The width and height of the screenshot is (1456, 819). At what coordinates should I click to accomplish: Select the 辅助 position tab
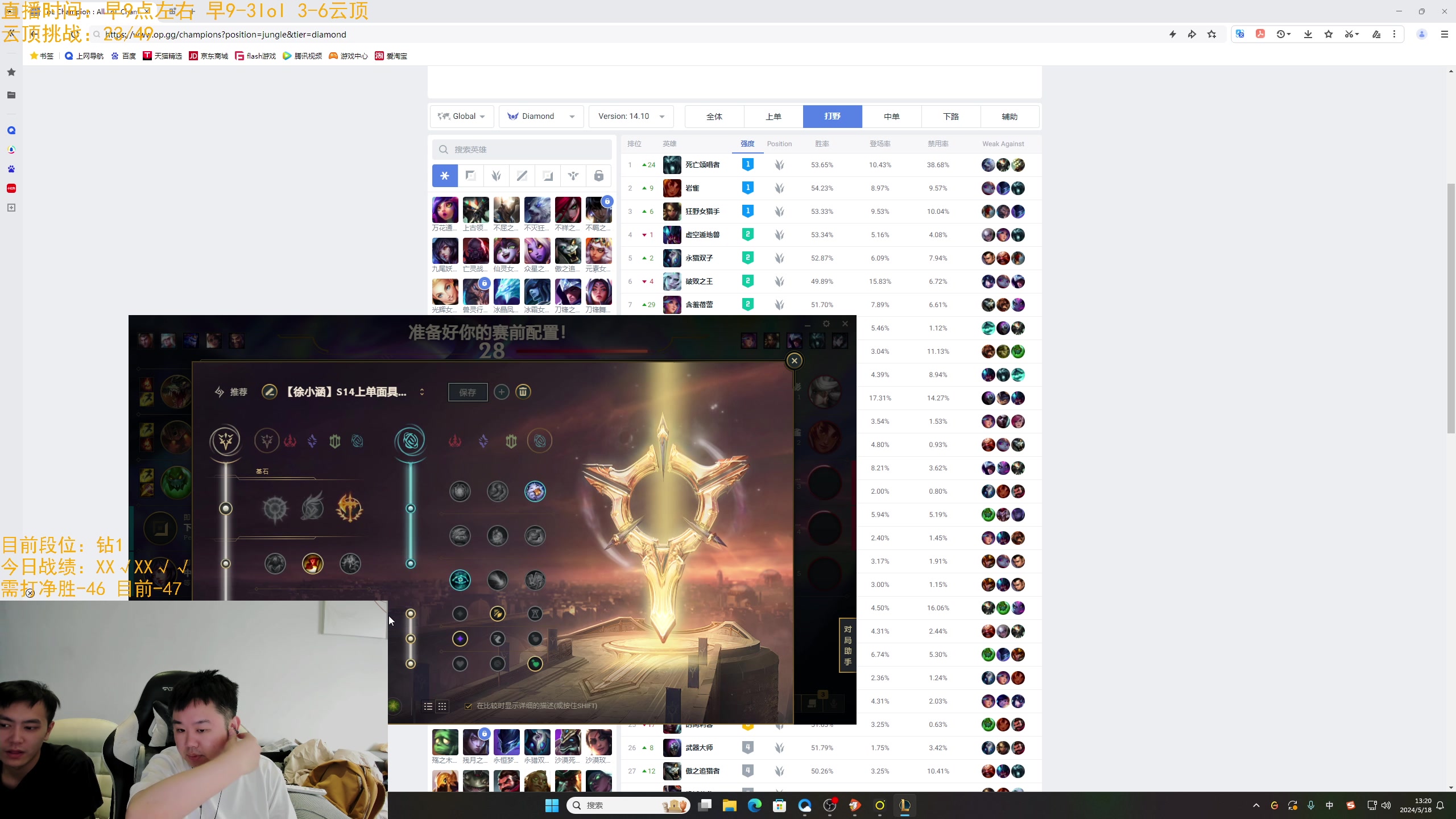[x=1010, y=116]
